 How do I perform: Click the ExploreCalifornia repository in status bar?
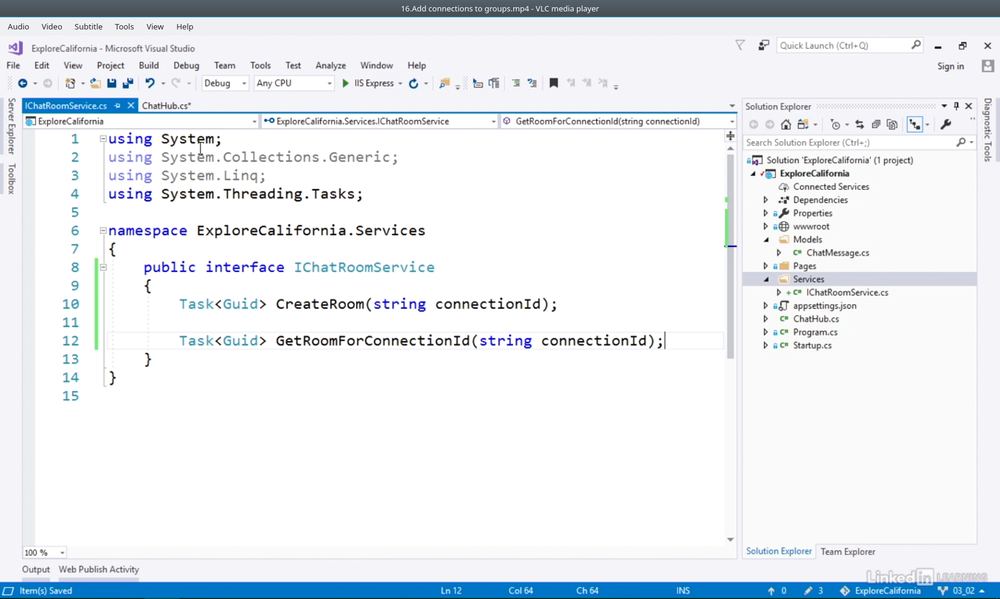click(881, 591)
